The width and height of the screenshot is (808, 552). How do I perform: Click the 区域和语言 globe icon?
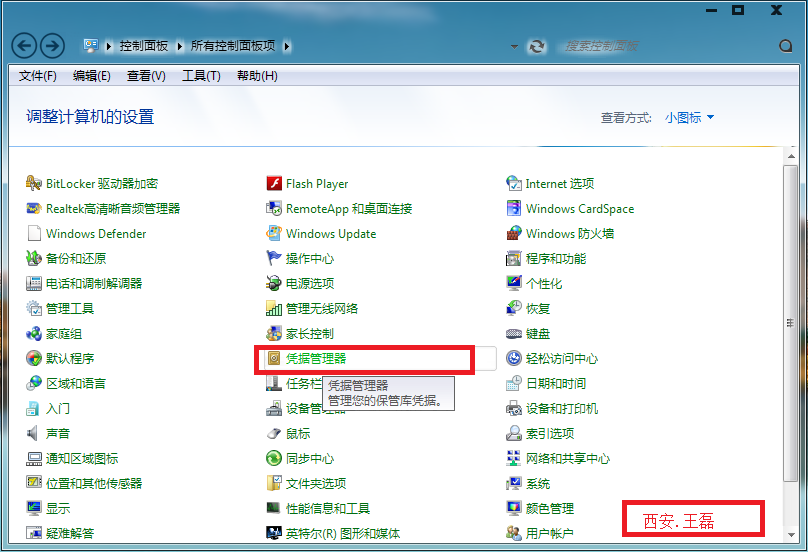tap(33, 383)
